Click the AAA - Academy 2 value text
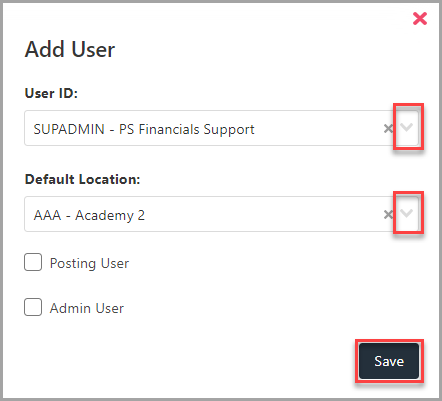The width and height of the screenshot is (442, 401). (89, 215)
